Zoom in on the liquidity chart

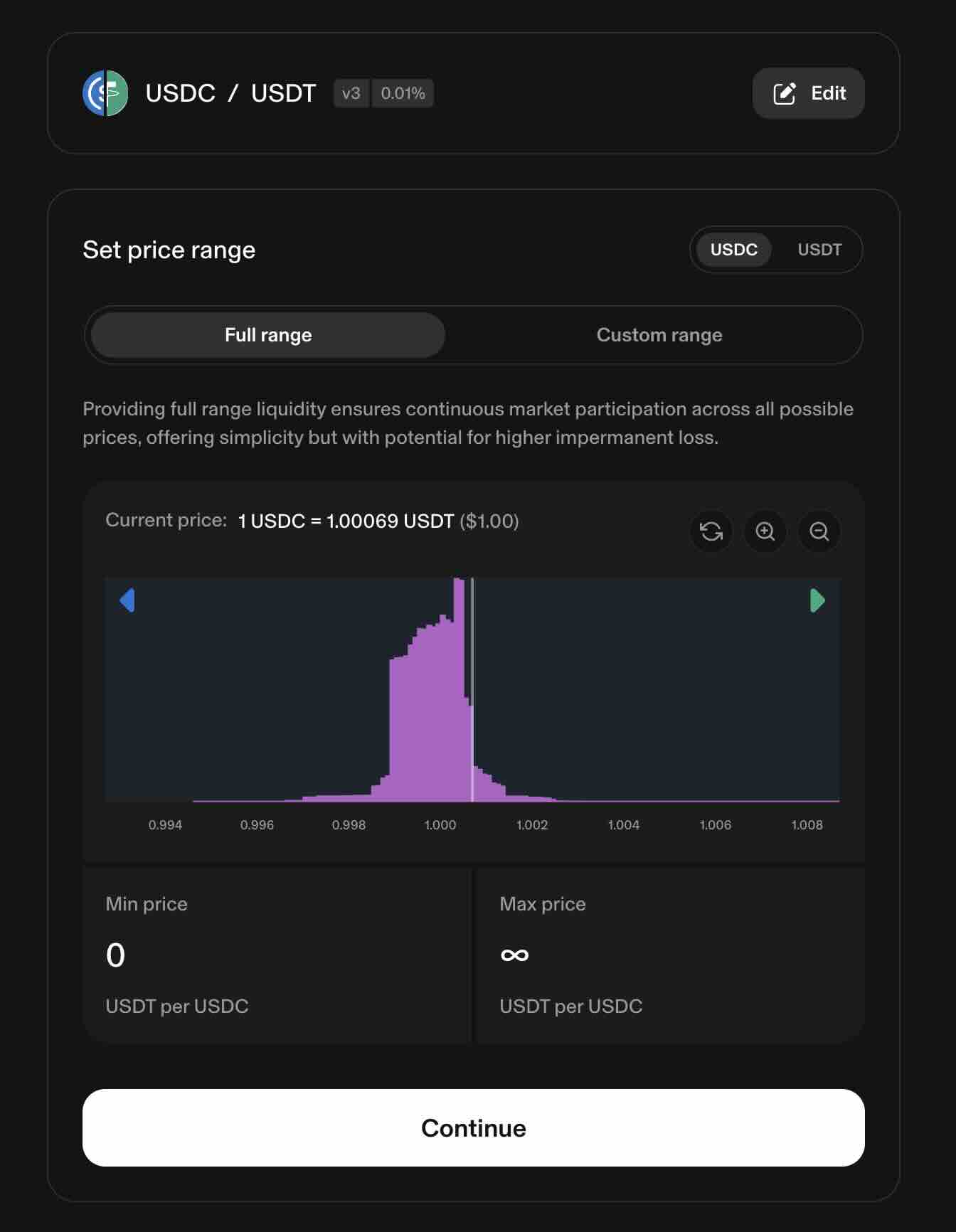point(765,531)
